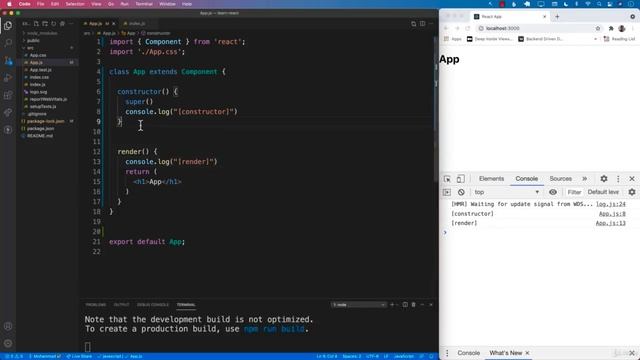
Task: Open the What's New drawer tab
Action: pyautogui.click(x=505, y=353)
